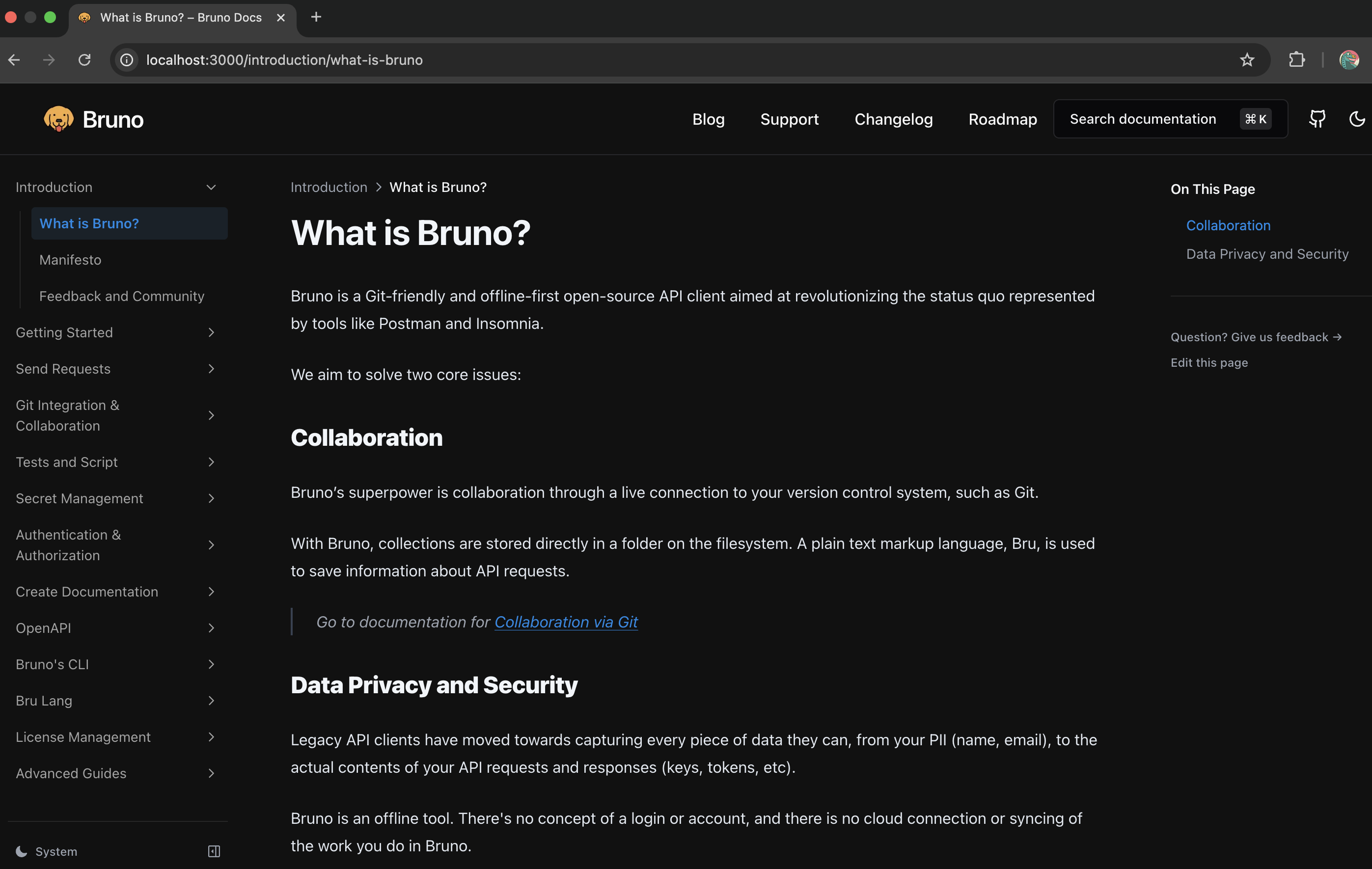
Task: Click the Edit this page link
Action: (1209, 362)
